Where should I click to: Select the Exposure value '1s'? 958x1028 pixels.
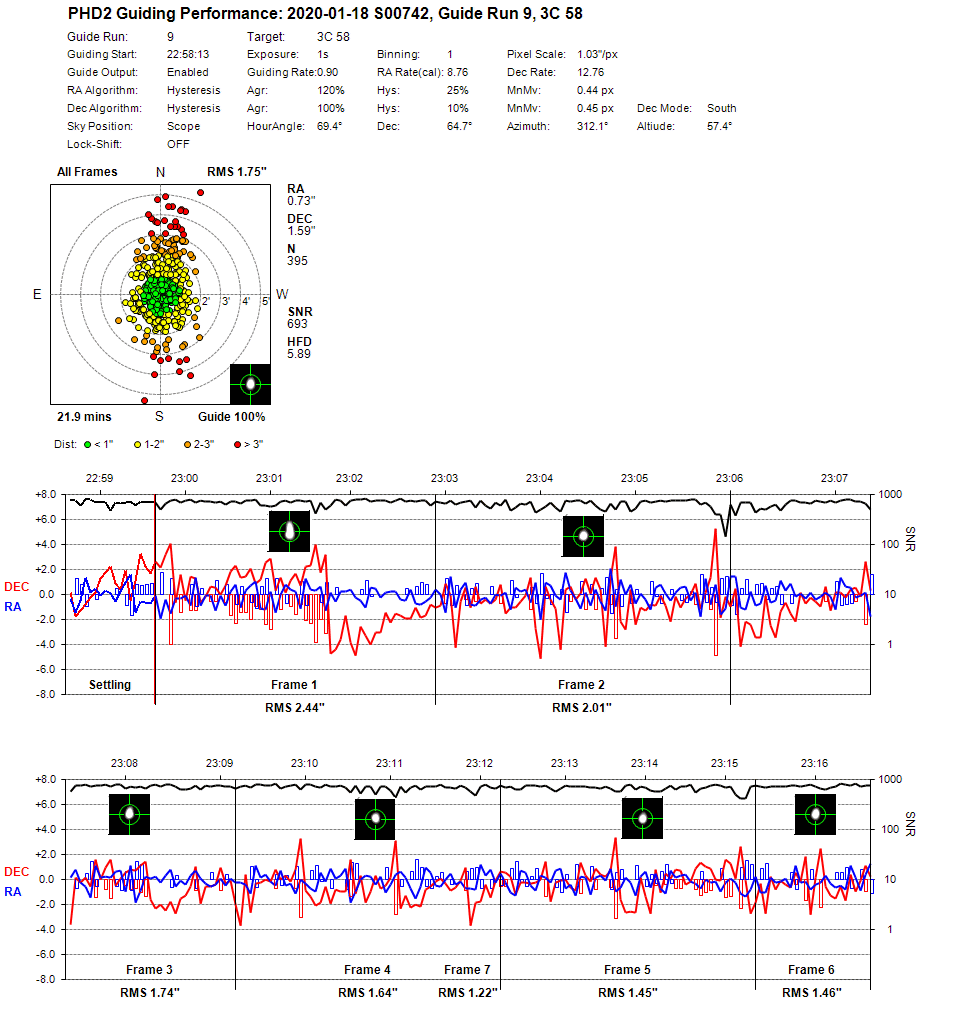click(x=323, y=54)
